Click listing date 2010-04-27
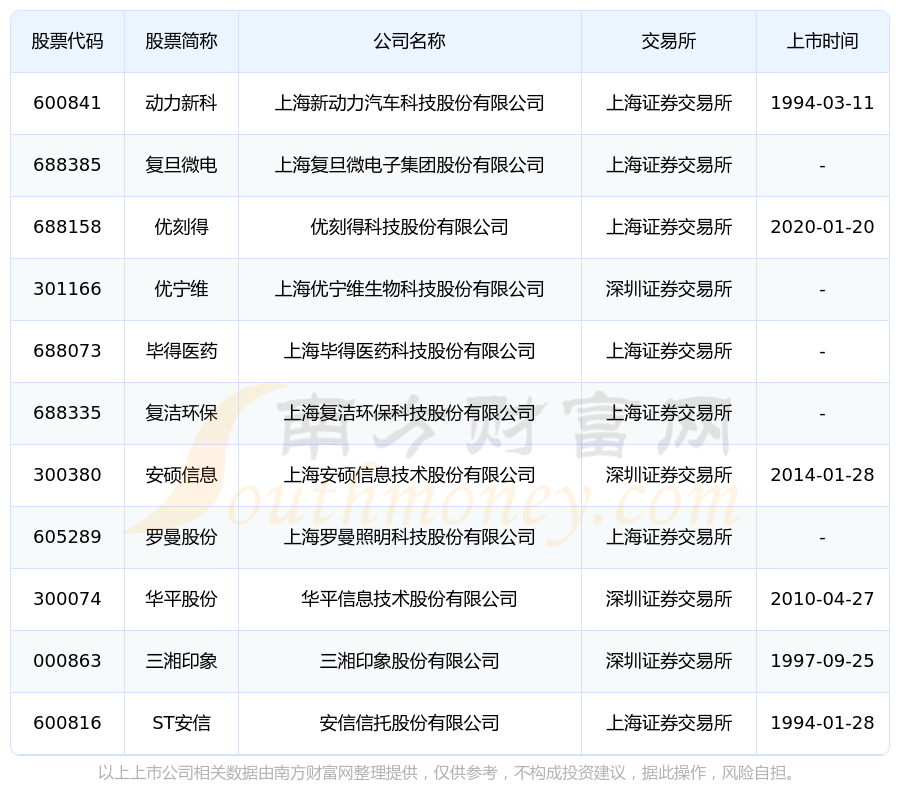This screenshot has width=900, height=800. tap(823, 599)
